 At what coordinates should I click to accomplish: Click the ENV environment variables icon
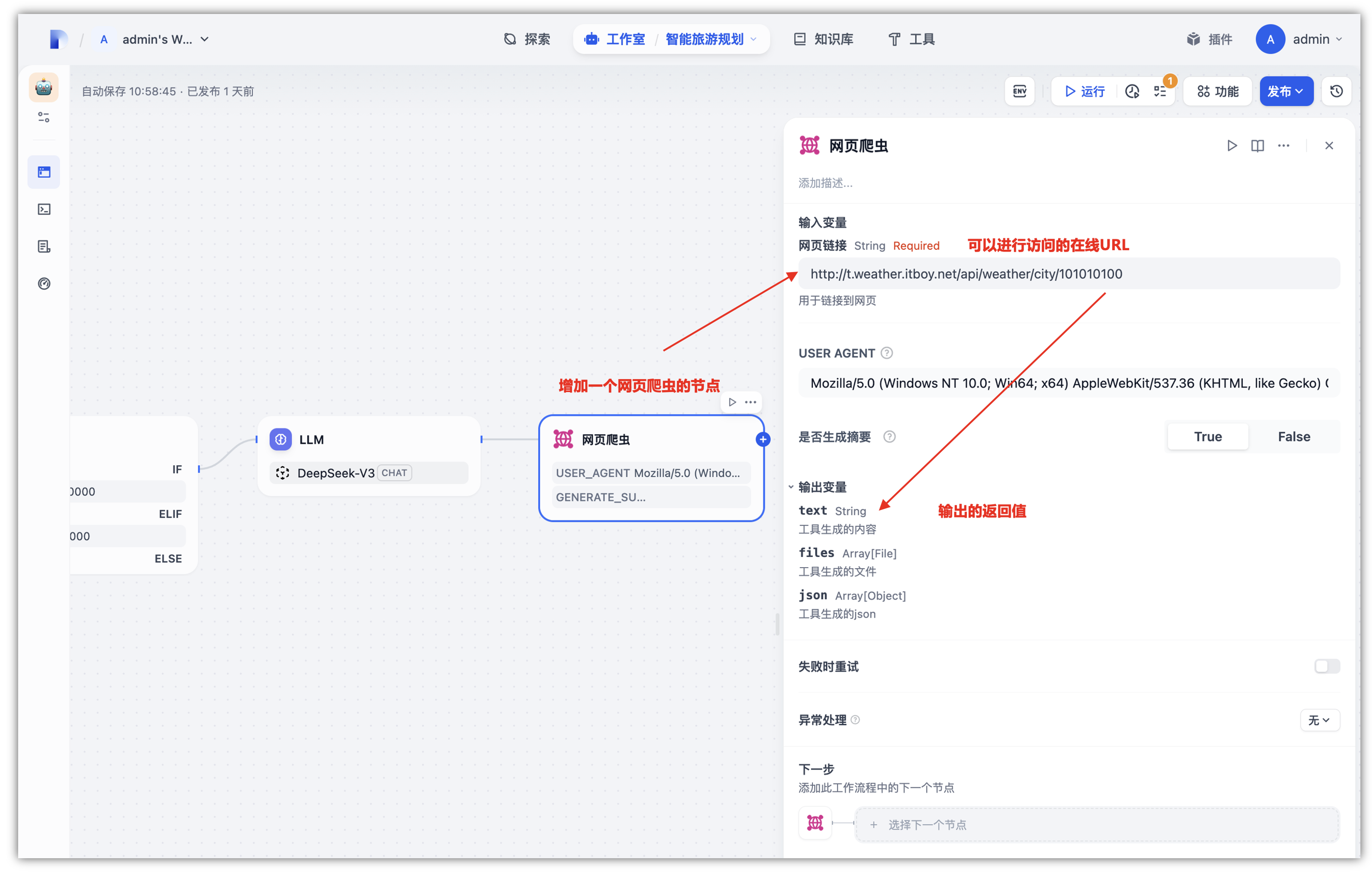1020,91
